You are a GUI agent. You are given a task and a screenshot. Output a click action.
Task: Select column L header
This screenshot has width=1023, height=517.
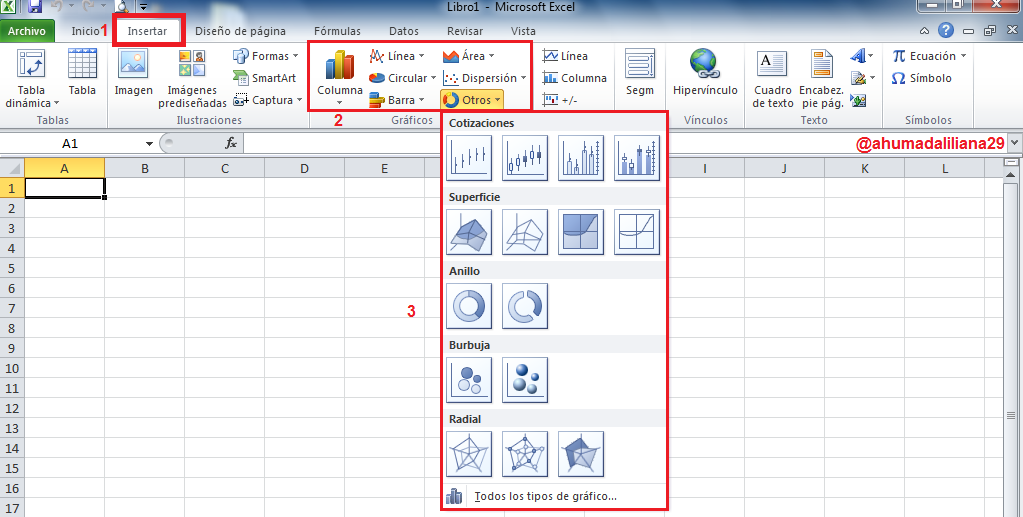tap(945, 168)
